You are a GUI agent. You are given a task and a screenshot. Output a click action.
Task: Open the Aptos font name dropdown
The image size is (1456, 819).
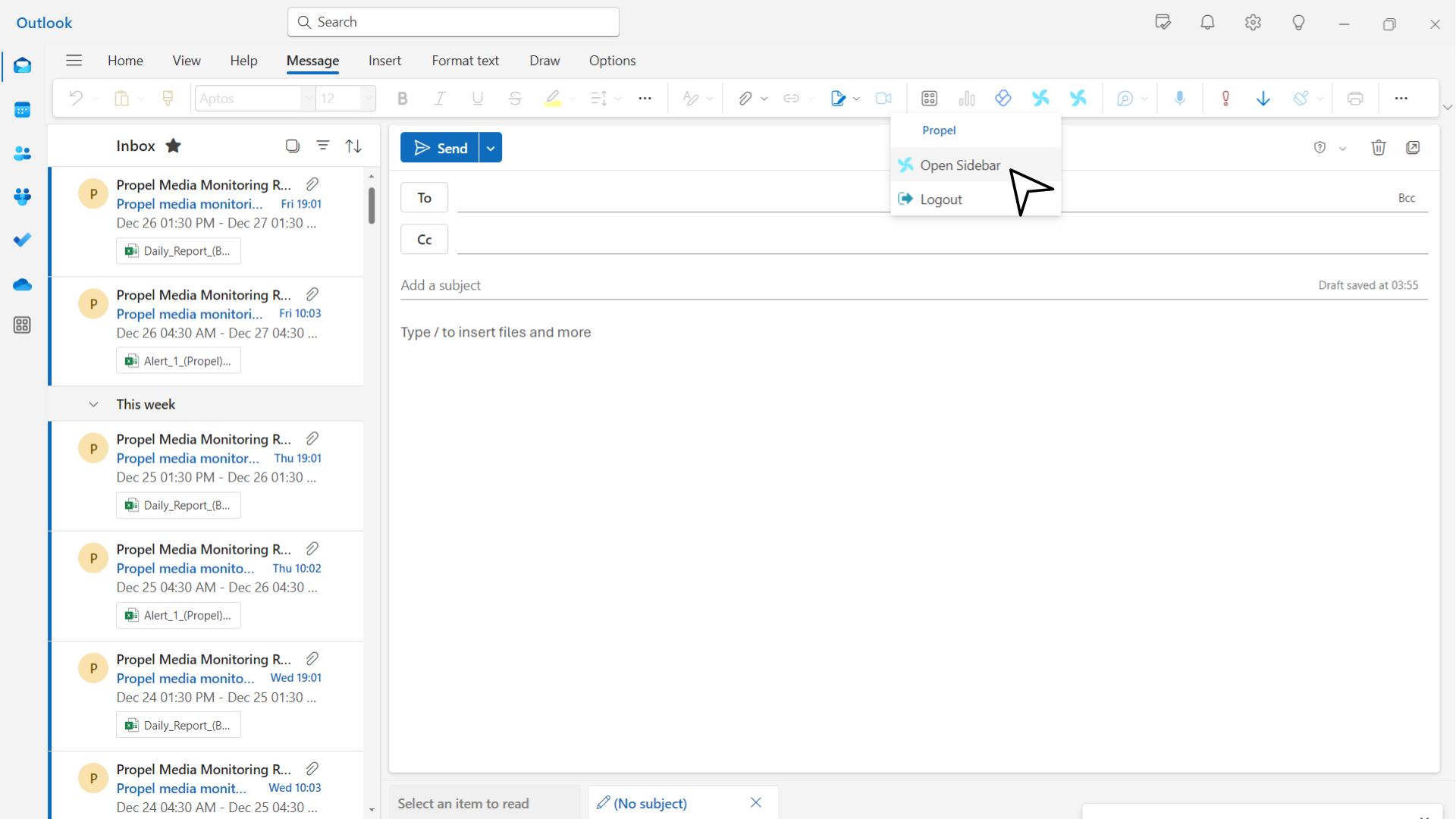pyautogui.click(x=307, y=99)
